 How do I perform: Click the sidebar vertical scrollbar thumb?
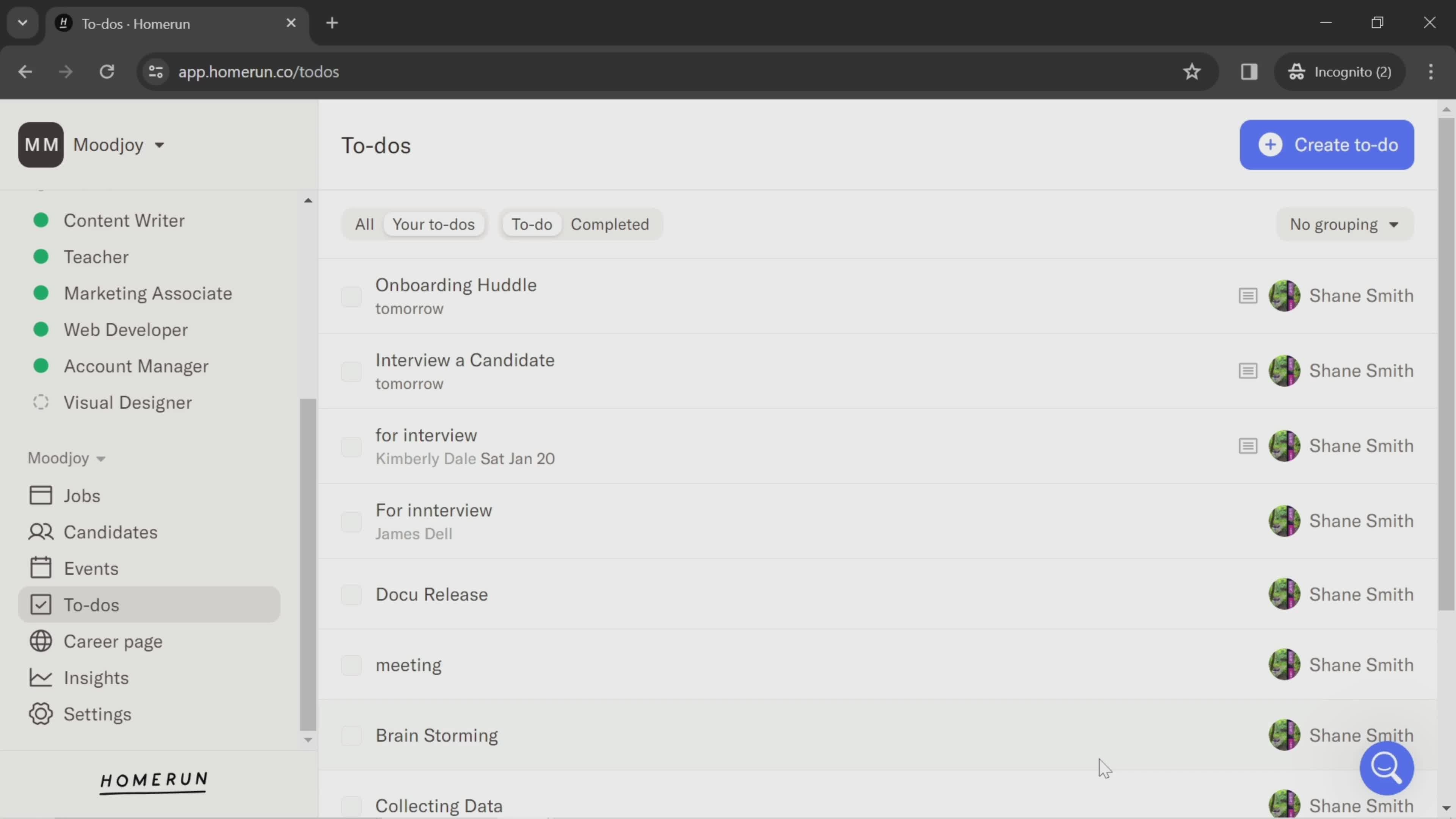(308, 565)
